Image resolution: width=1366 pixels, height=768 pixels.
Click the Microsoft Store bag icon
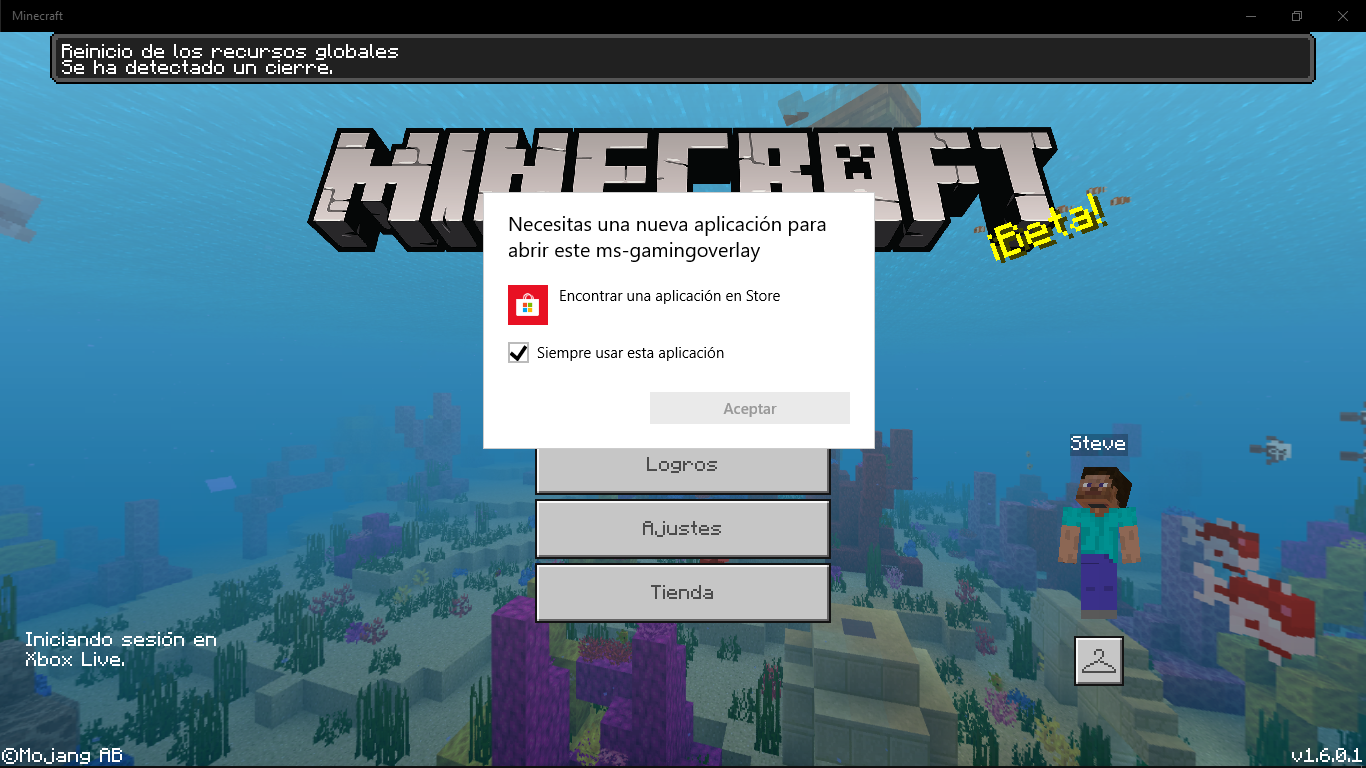tap(528, 305)
